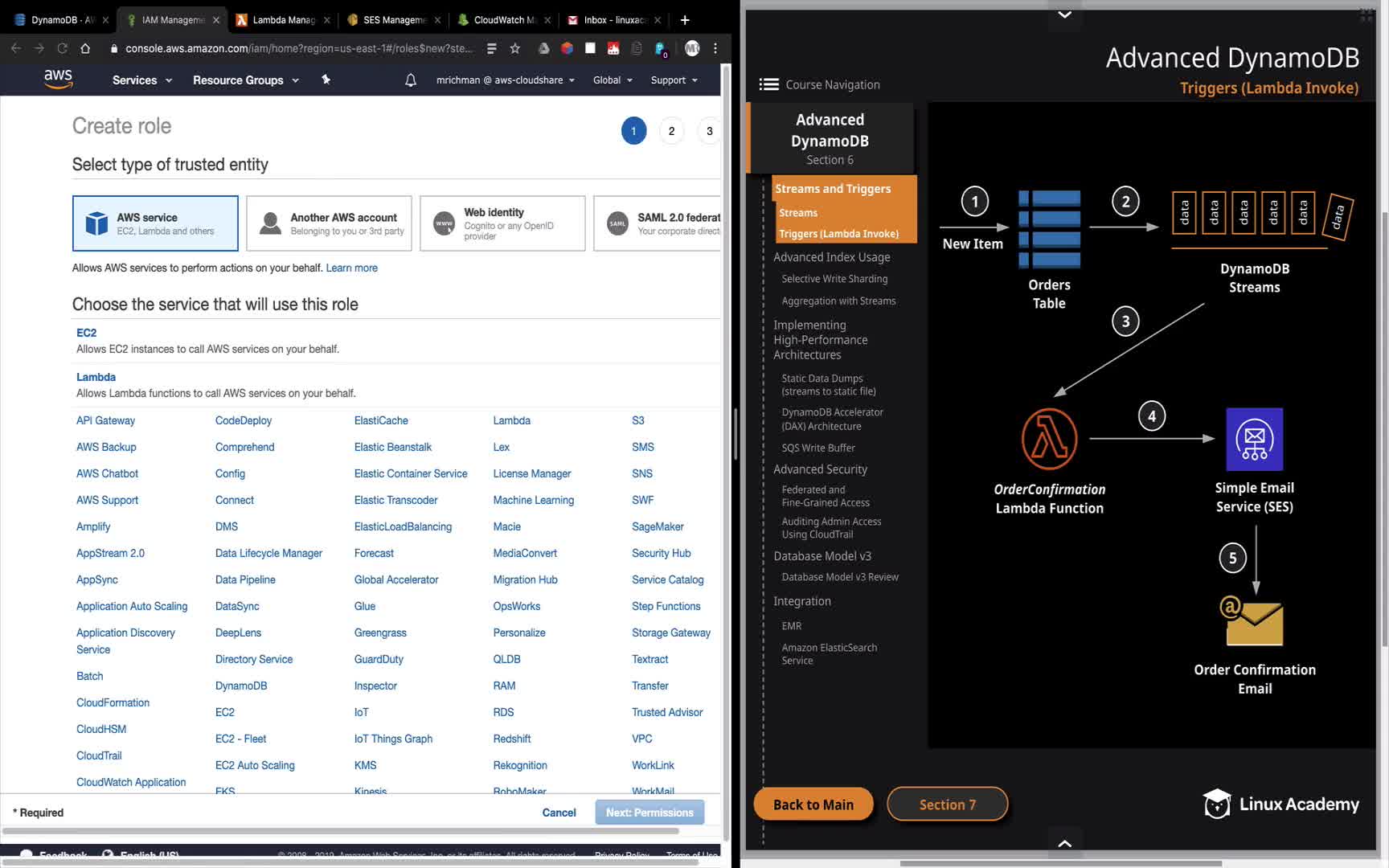
Task: Choose the featured EC2 service heading
Action: click(86, 333)
